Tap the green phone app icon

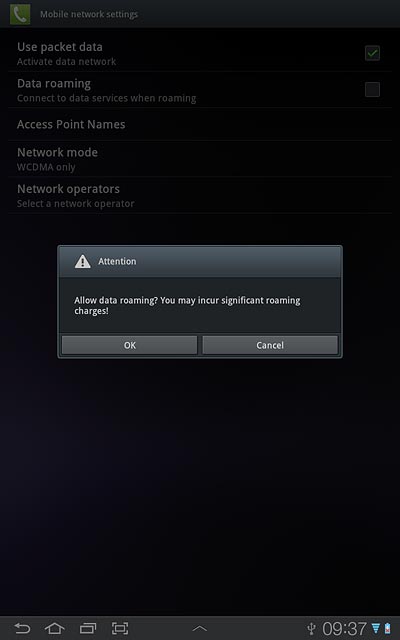tap(20, 14)
